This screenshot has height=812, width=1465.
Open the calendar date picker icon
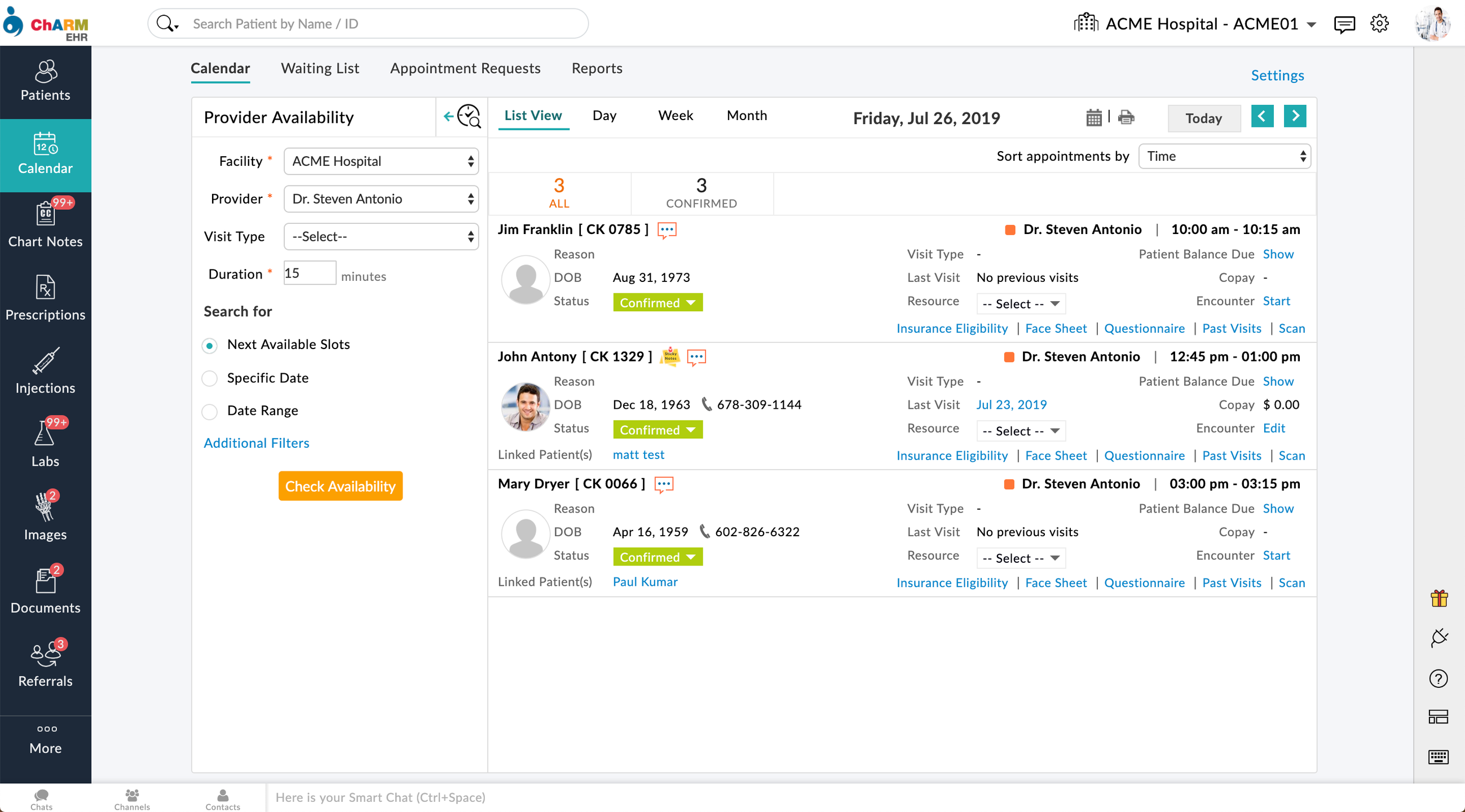tap(1093, 118)
